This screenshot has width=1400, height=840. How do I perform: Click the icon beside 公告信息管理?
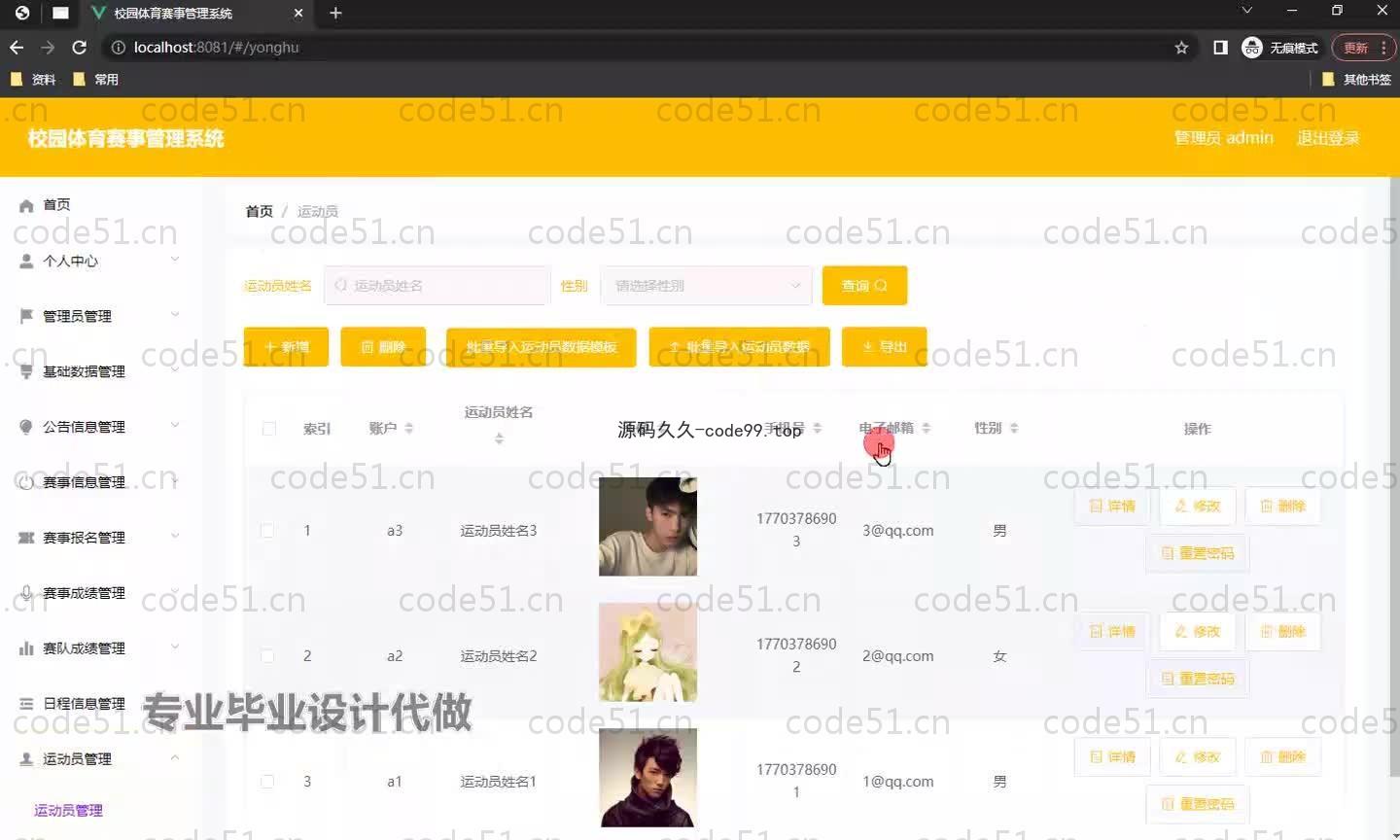[26, 427]
